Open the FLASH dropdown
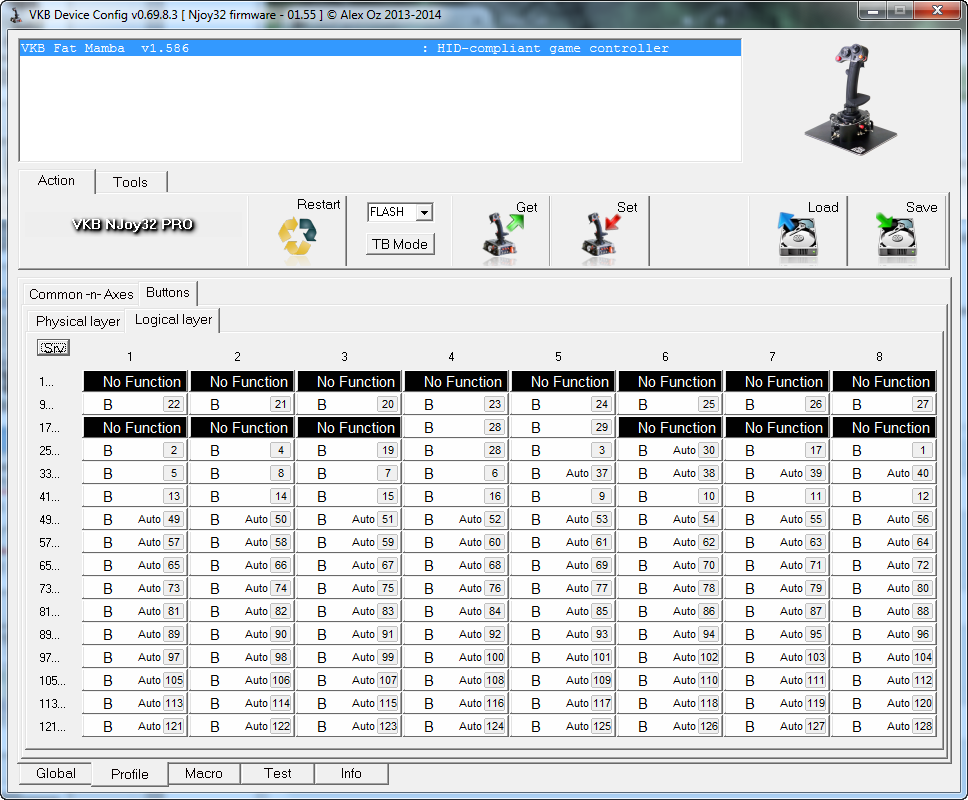The height and width of the screenshot is (800, 968). [x=424, y=212]
